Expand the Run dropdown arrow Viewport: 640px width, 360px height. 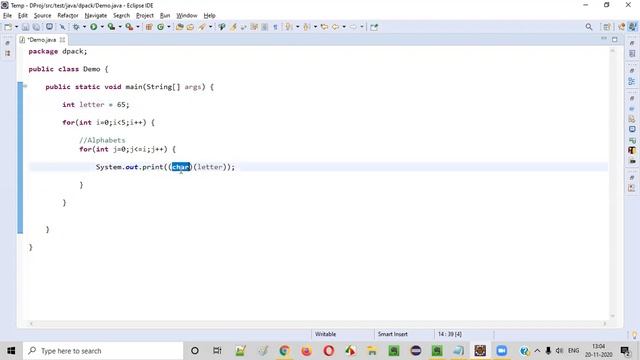pyautogui.click(x=102, y=27)
